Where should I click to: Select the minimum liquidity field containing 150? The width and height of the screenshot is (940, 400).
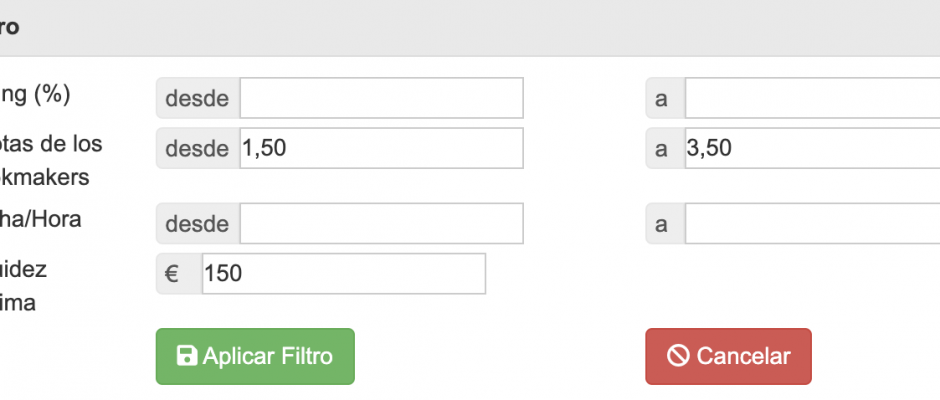(x=344, y=273)
